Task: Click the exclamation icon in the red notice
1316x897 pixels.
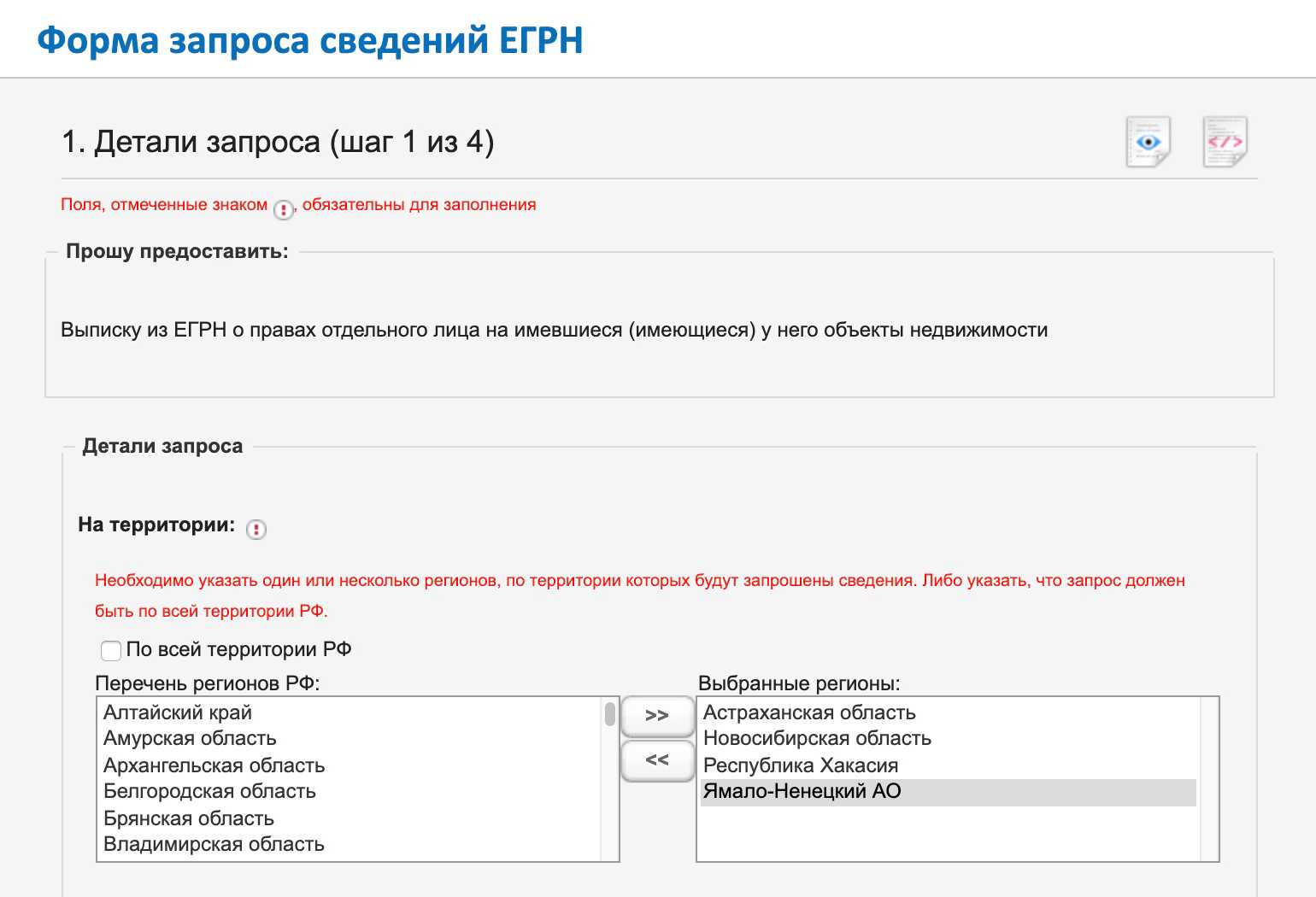Action: (x=284, y=209)
